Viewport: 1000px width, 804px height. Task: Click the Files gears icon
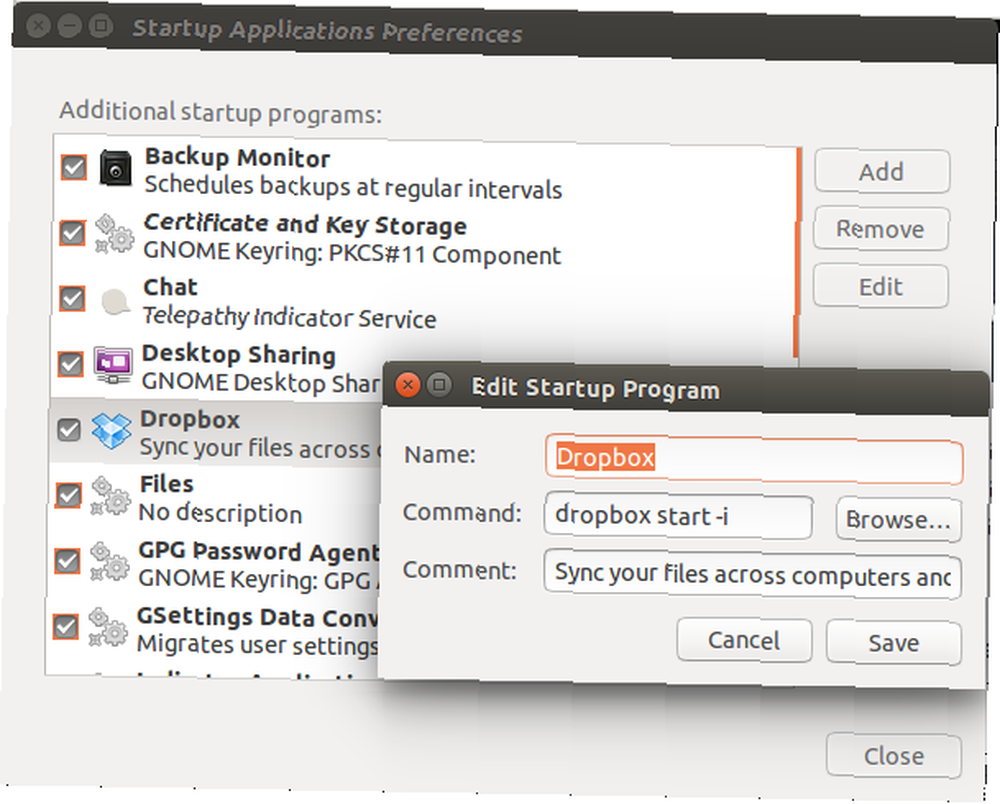point(111,496)
